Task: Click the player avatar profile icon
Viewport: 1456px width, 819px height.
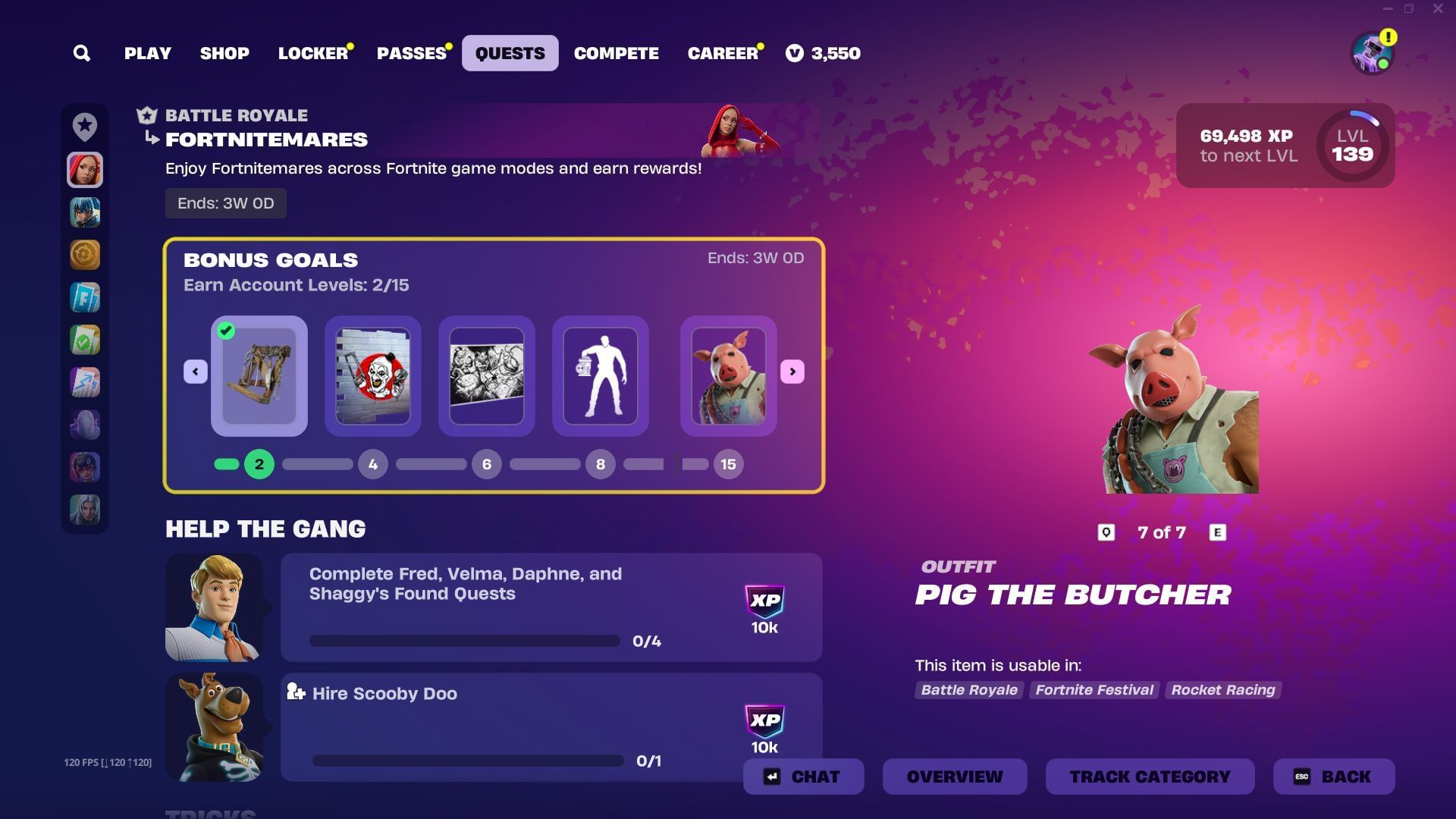Action: point(1372,54)
